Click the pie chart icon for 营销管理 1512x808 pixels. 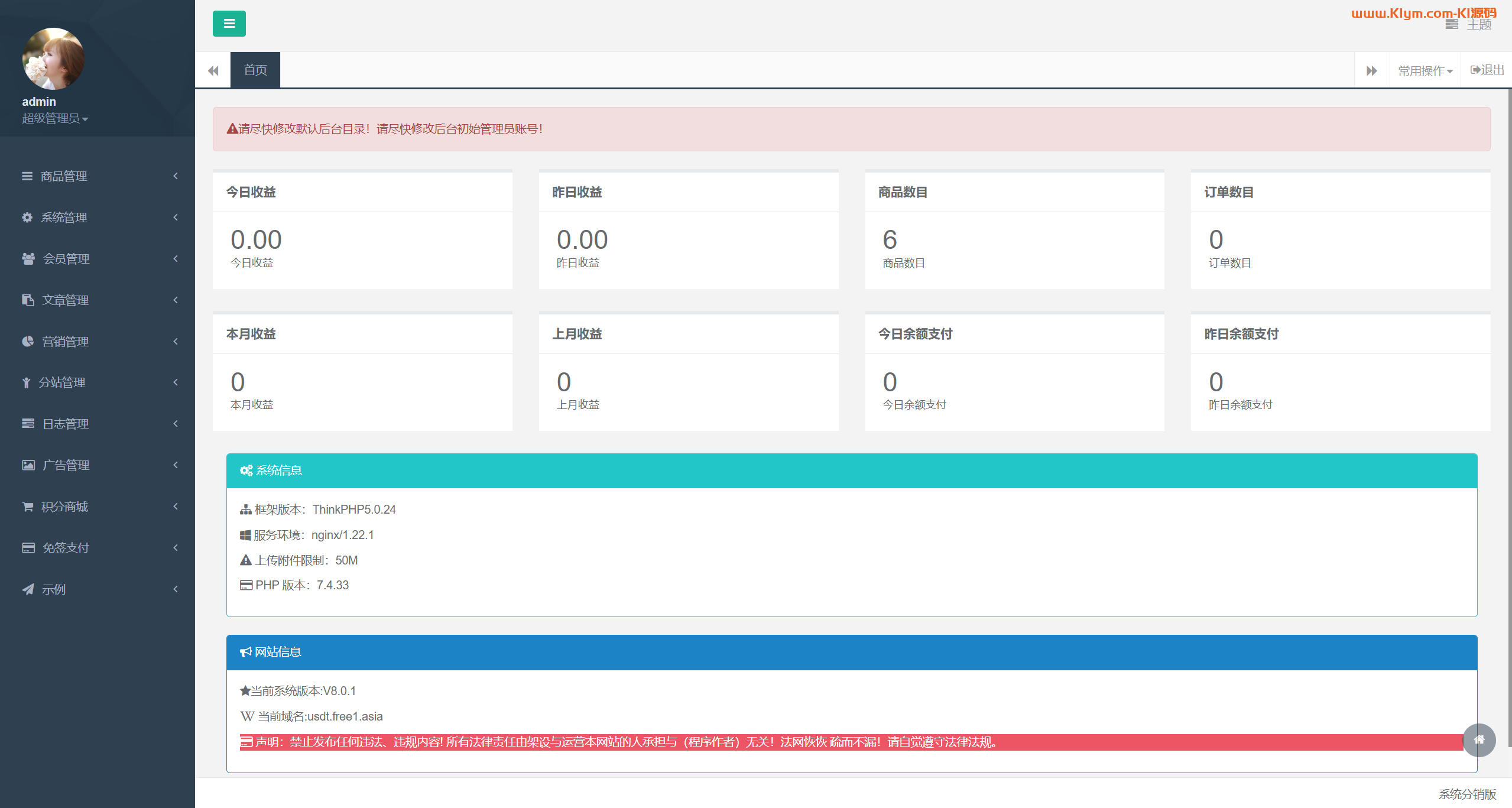tap(28, 342)
